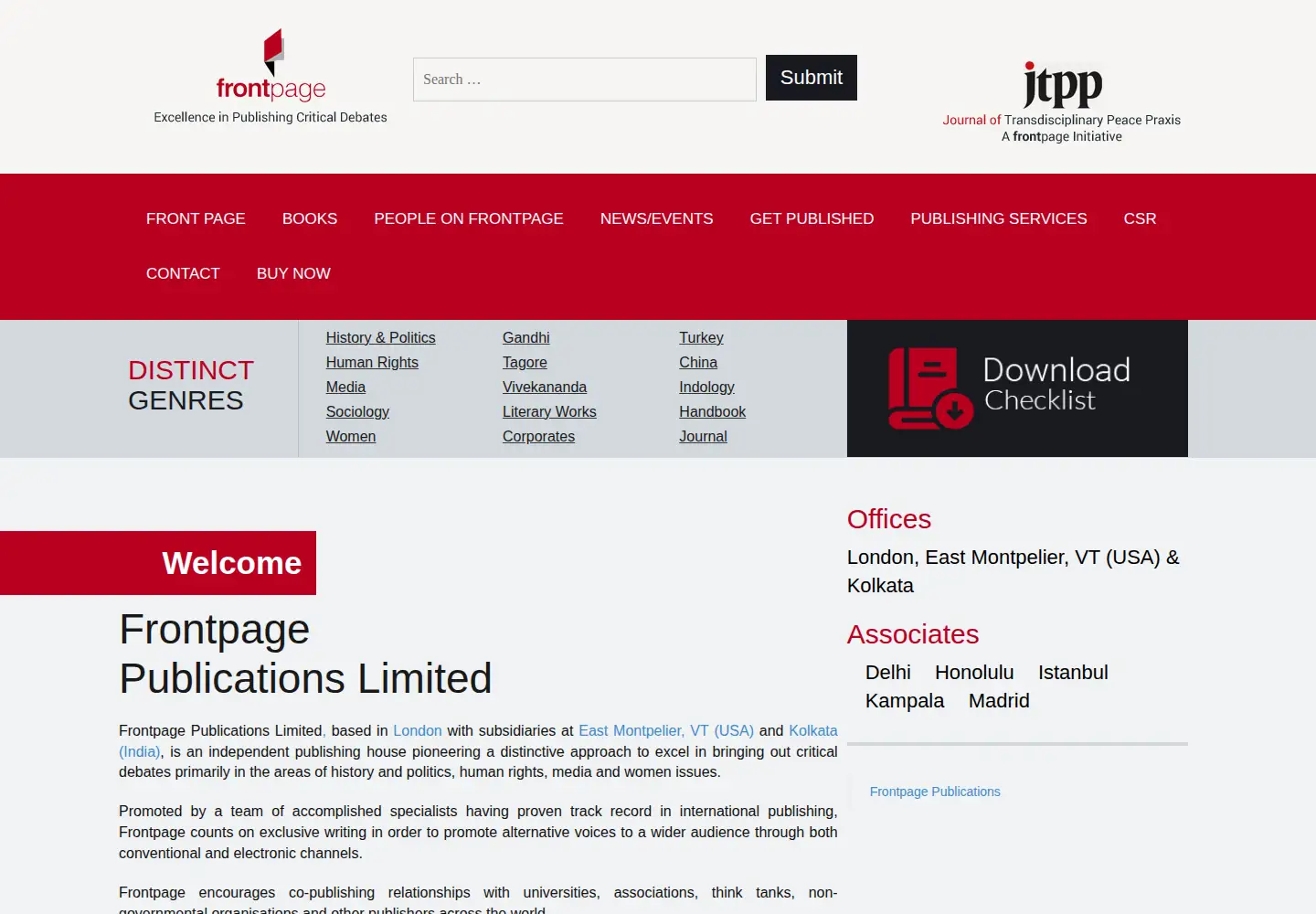View the Handbook genre link

(x=712, y=412)
